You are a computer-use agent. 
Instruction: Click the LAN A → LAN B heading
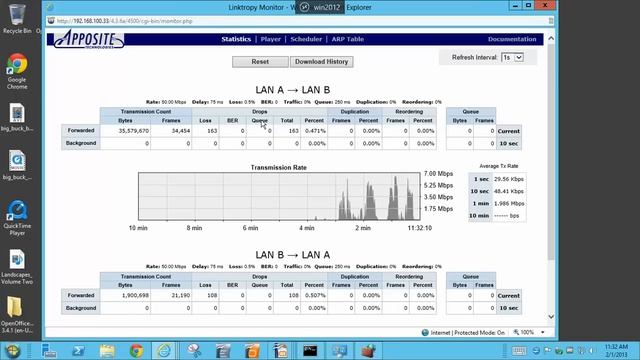[x=293, y=90]
